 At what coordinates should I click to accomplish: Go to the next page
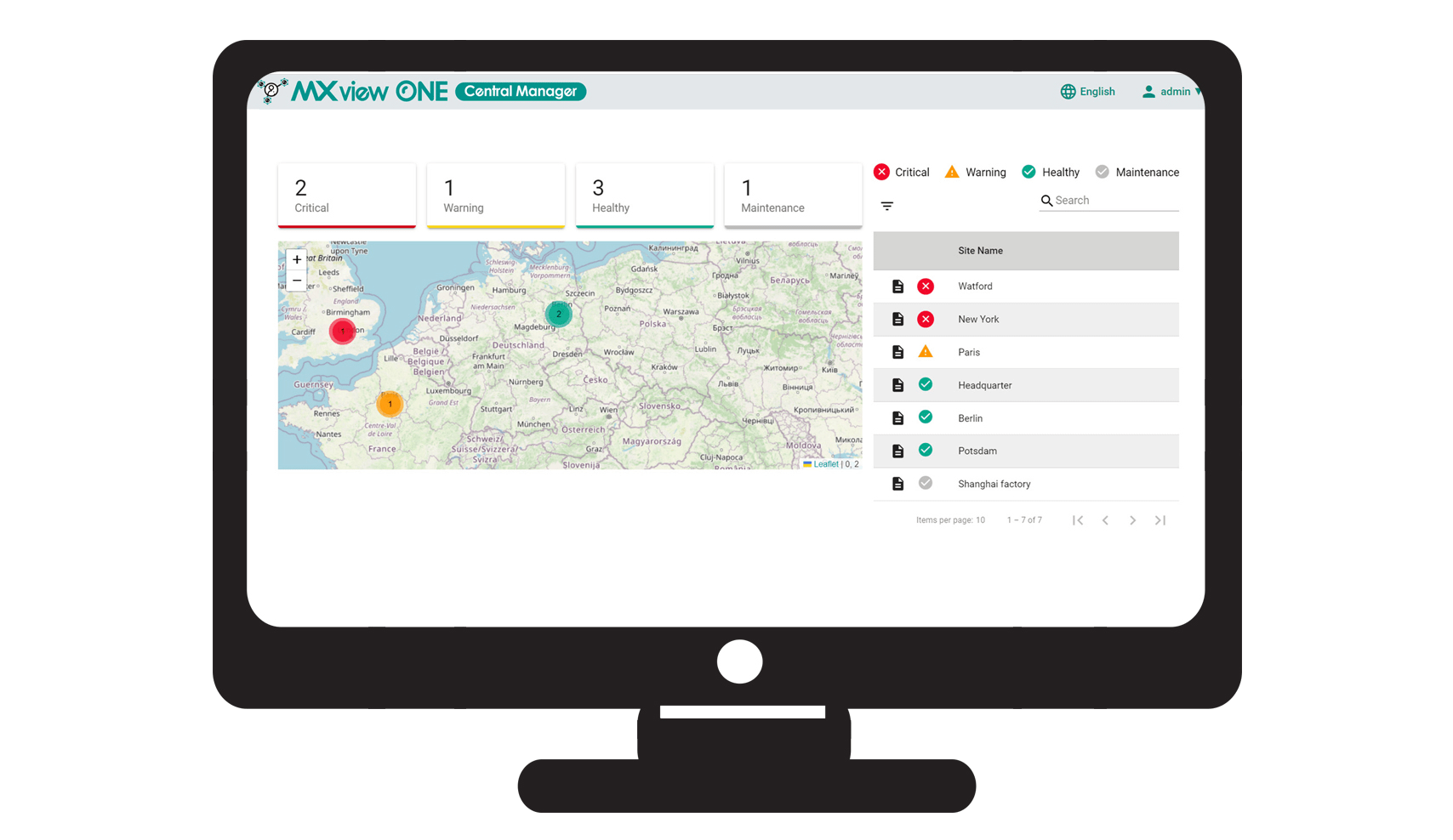pyautogui.click(x=1132, y=520)
